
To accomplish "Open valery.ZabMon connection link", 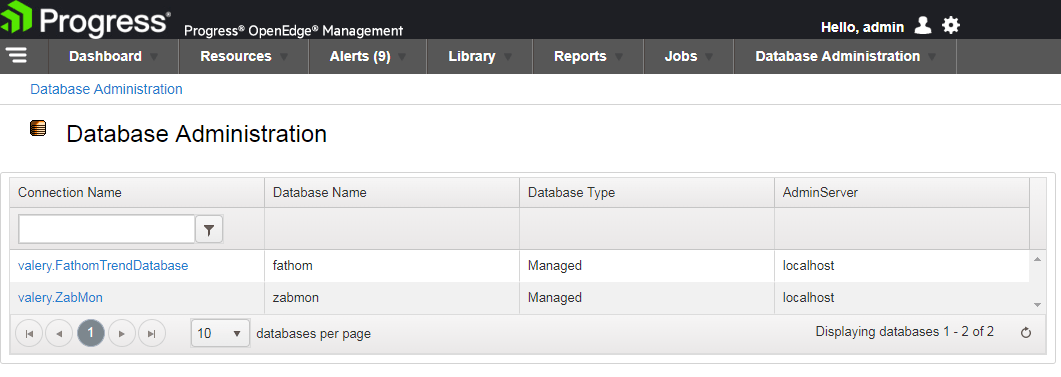I will (60, 297).
